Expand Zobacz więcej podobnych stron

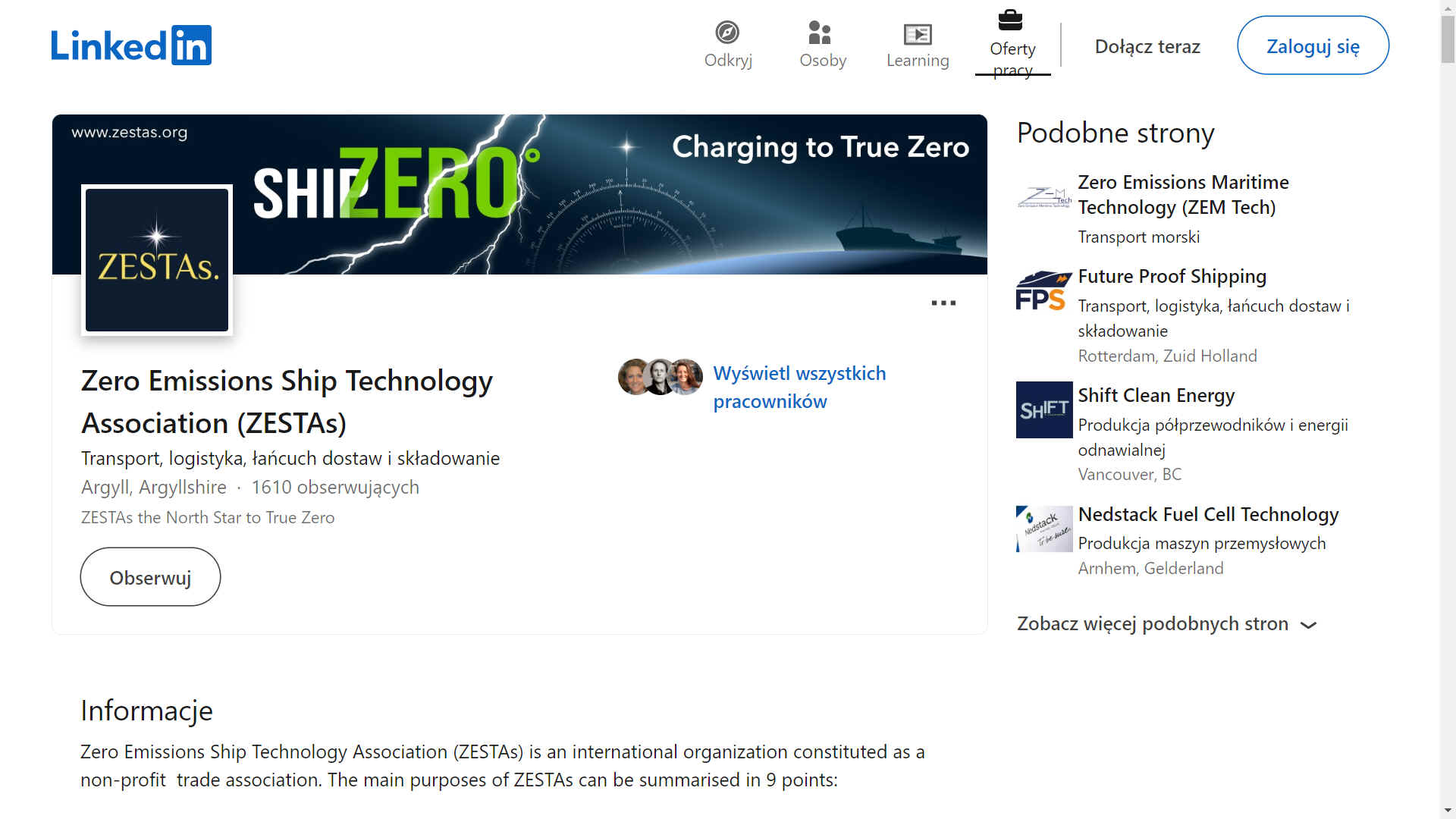[1166, 623]
